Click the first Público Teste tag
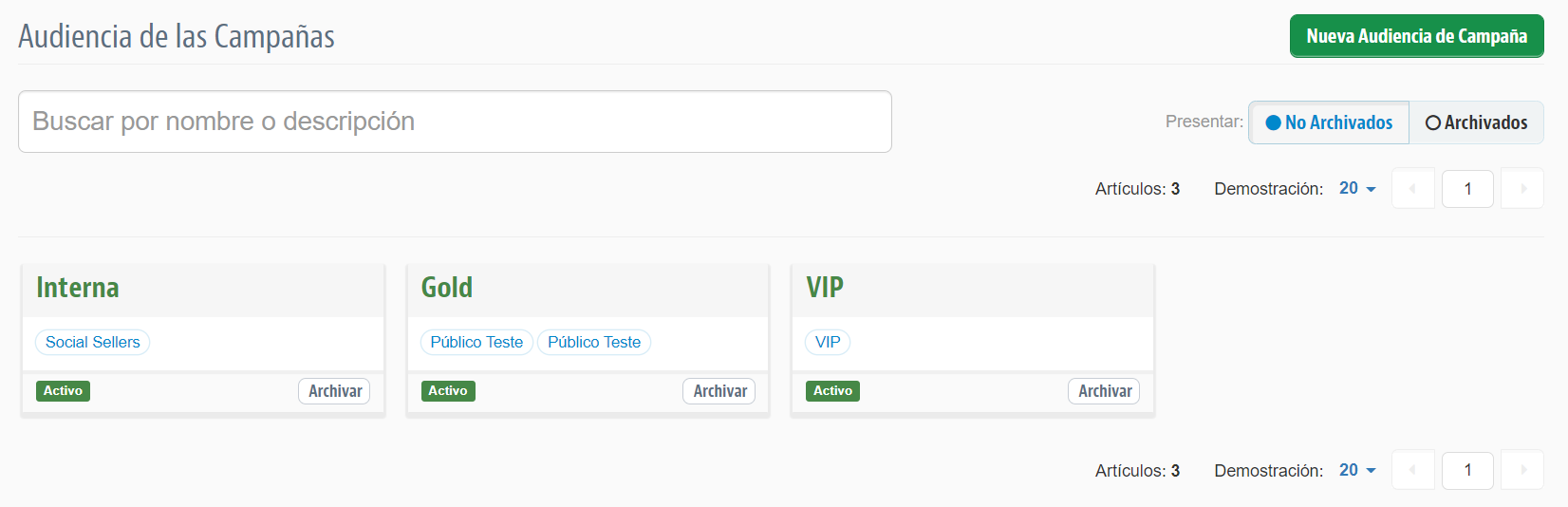The width and height of the screenshot is (1568, 507). (x=476, y=342)
